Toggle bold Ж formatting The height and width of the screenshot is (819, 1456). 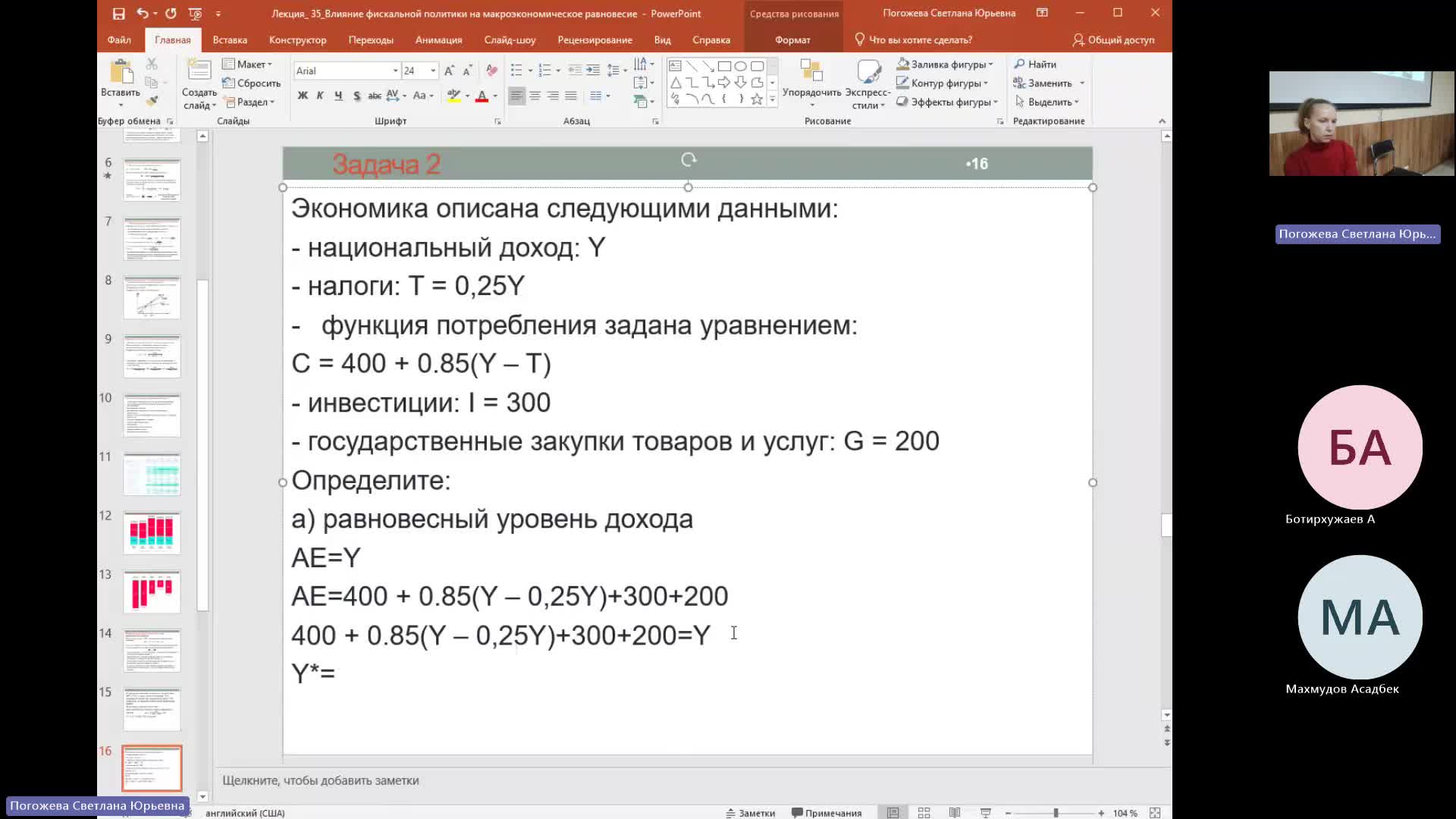(303, 96)
